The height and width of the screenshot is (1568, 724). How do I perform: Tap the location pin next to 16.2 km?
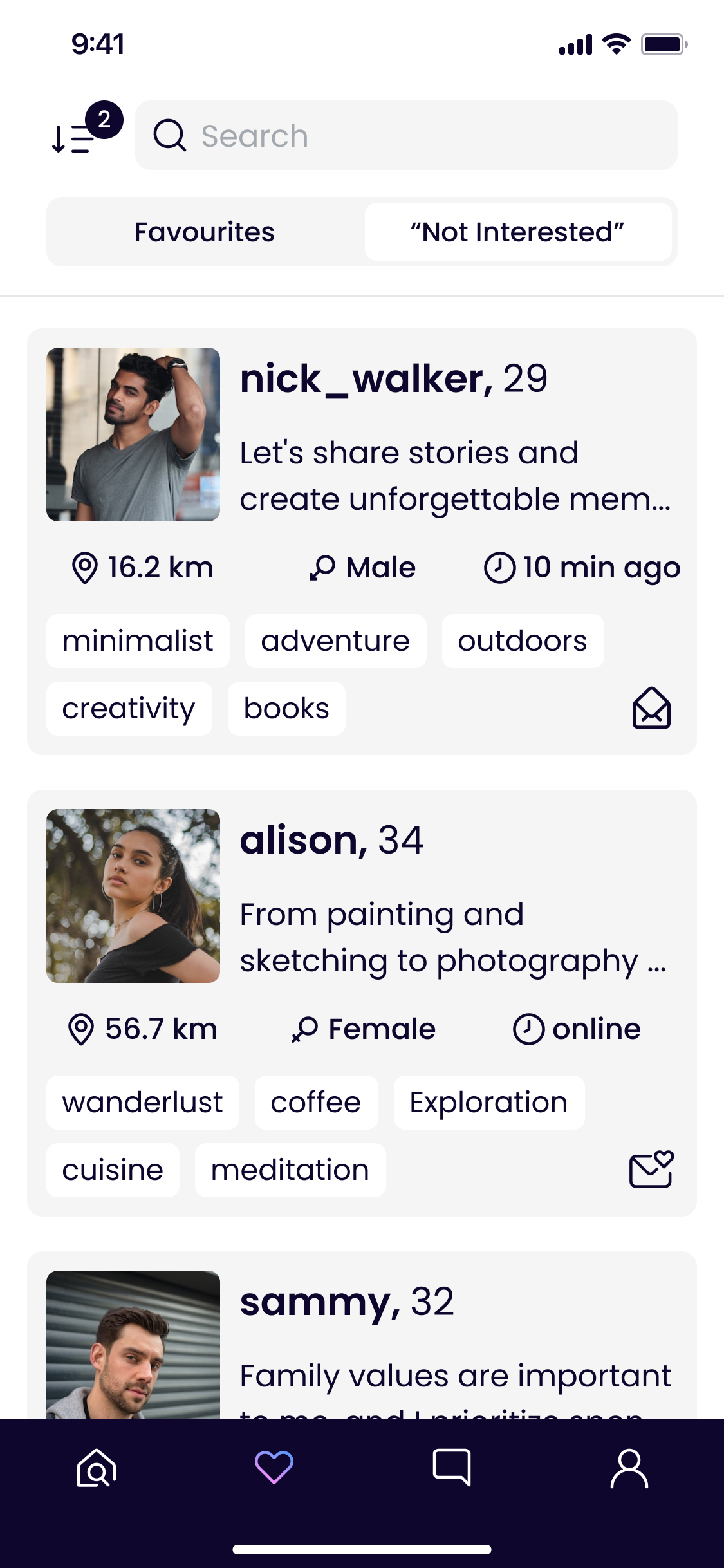tap(84, 568)
